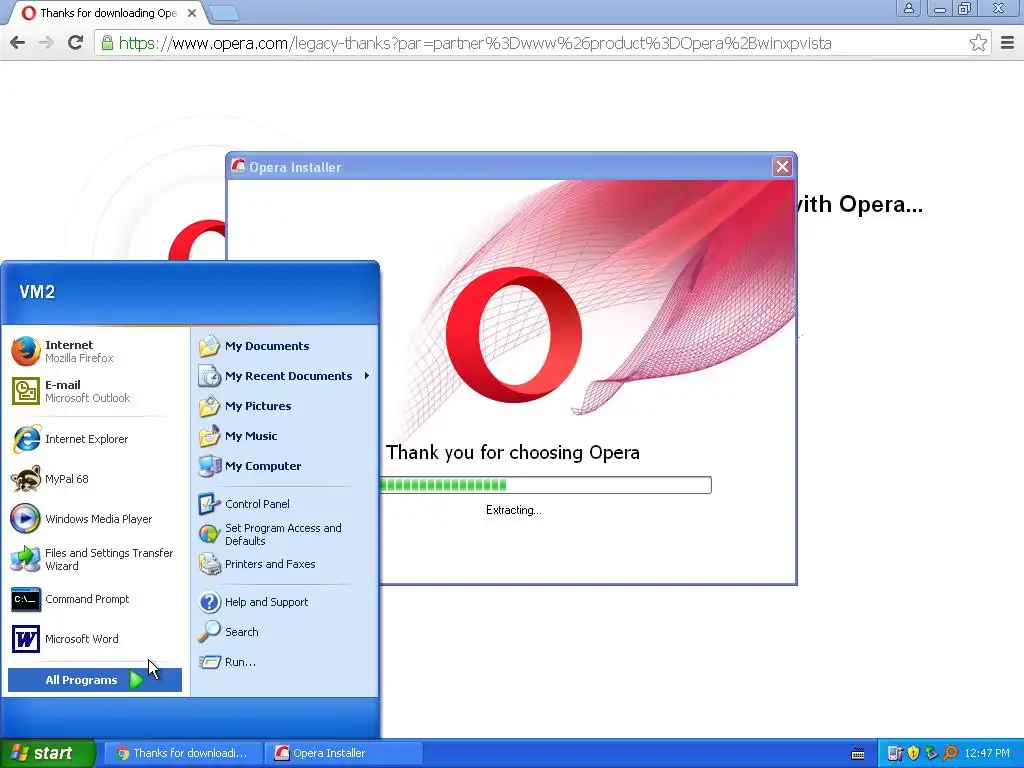Open the Chrome user profile button
1024x768 pixels.
(908, 8)
